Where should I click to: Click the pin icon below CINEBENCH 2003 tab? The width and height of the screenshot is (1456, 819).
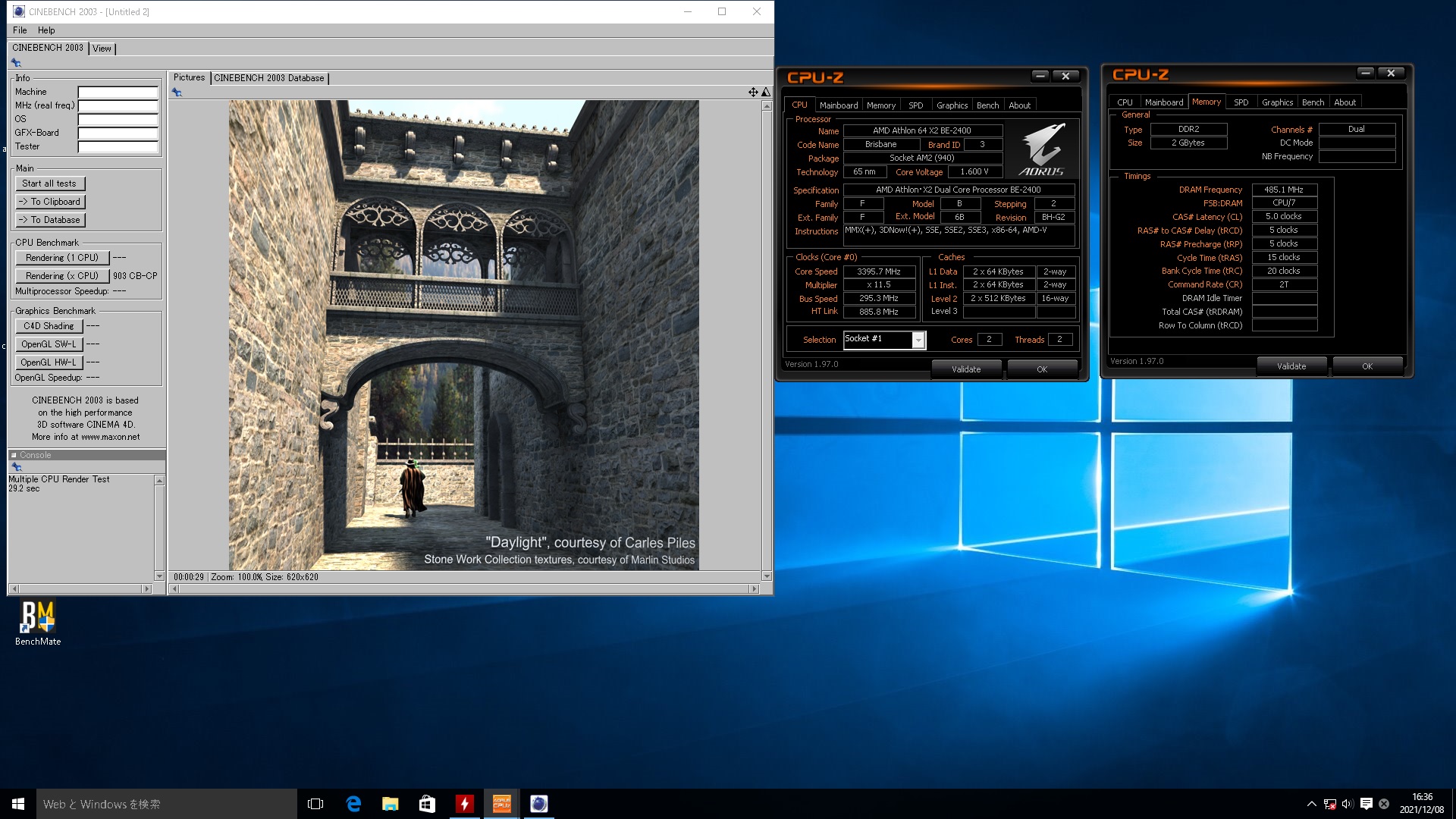tap(16, 63)
